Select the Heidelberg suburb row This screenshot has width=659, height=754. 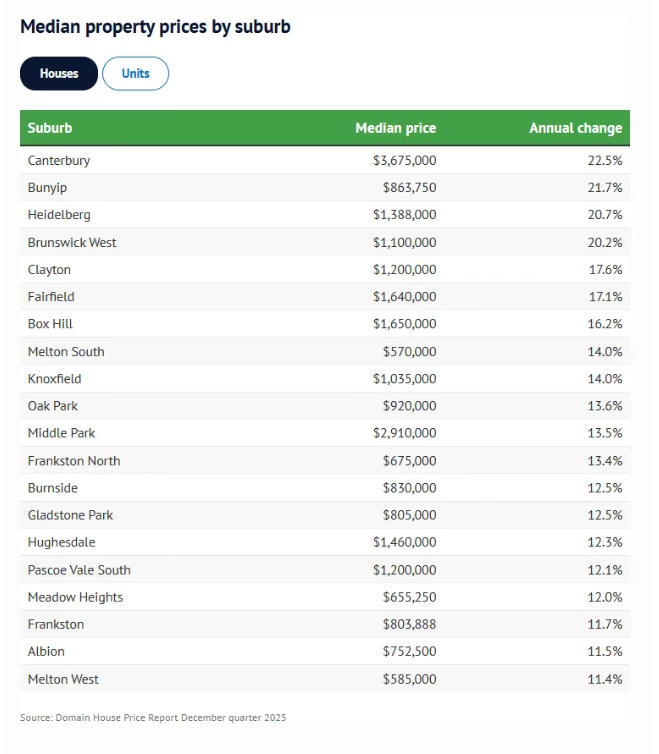[59, 215]
